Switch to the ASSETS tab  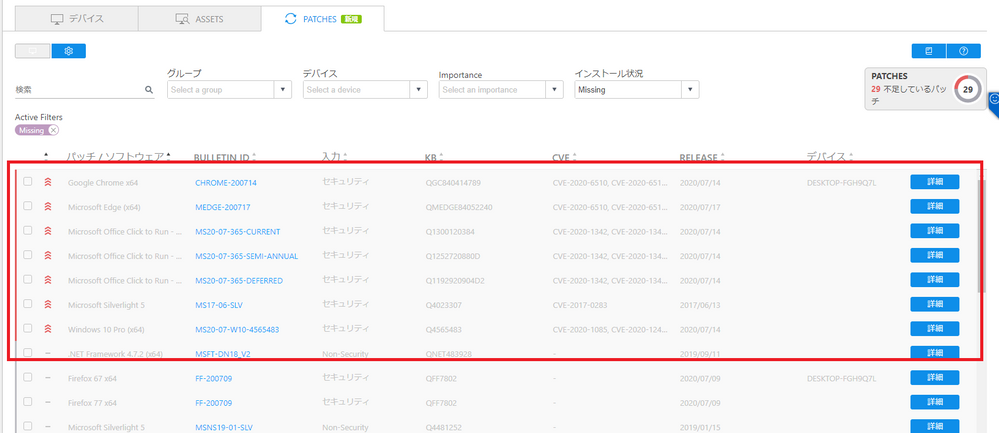pos(199,19)
